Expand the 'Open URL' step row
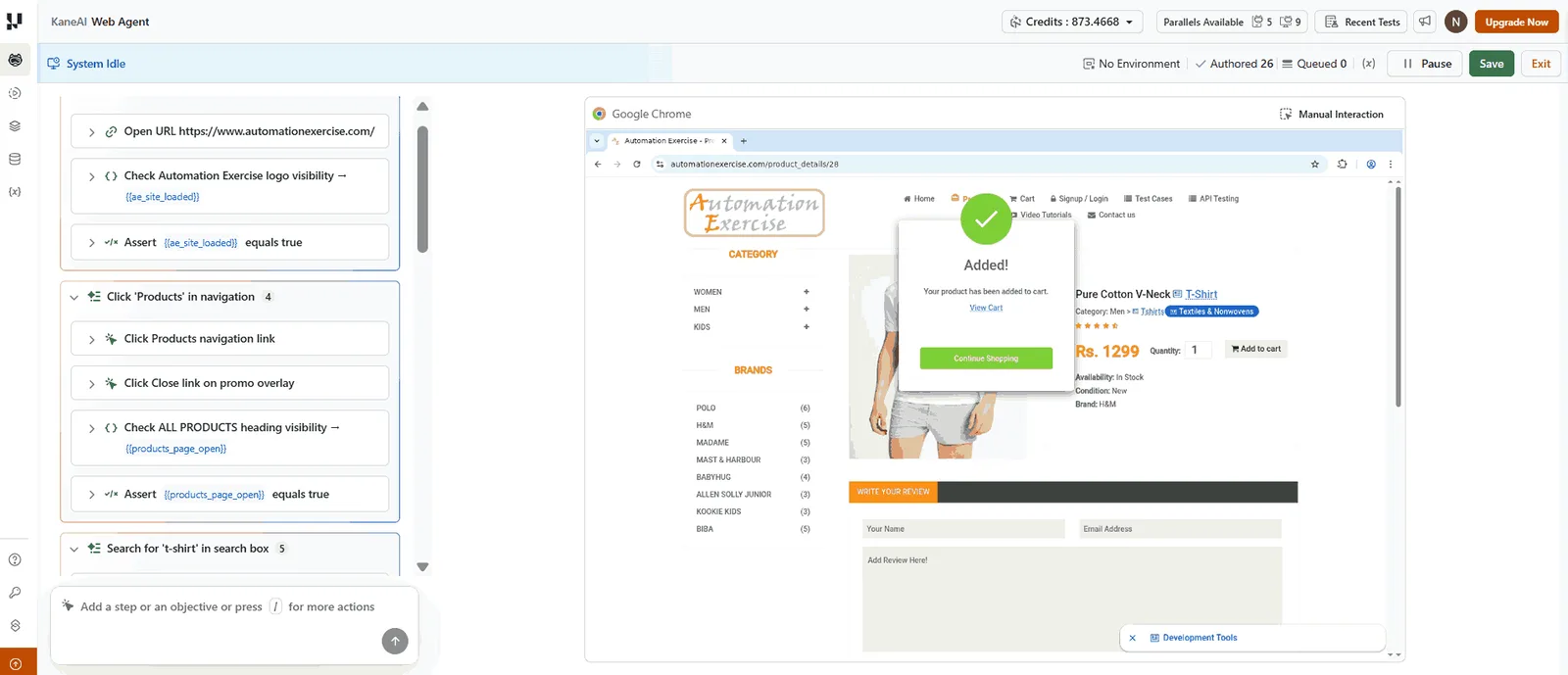 (x=92, y=131)
